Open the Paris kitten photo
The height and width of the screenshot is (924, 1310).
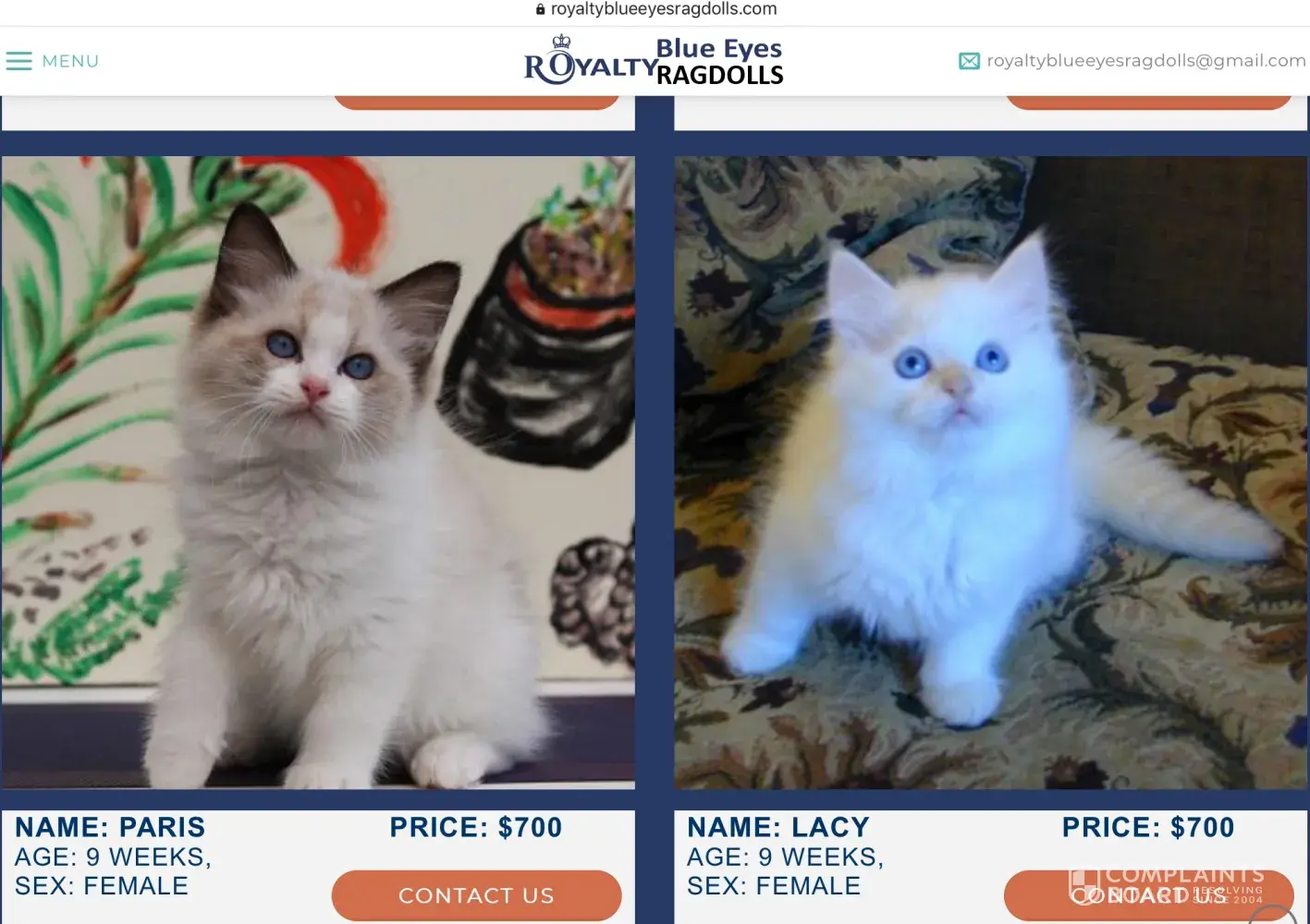pos(318,472)
